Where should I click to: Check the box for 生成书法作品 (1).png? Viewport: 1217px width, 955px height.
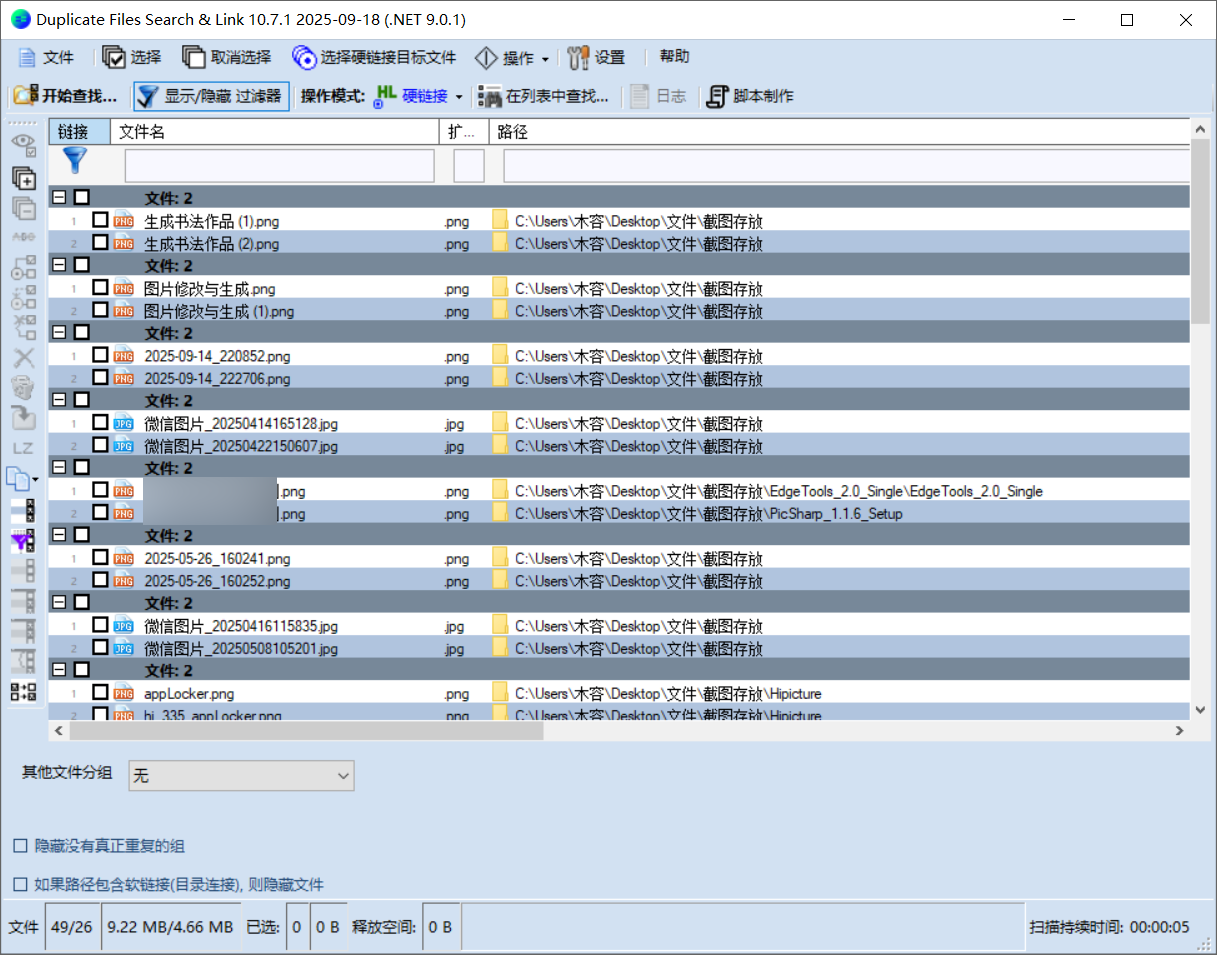coord(100,219)
